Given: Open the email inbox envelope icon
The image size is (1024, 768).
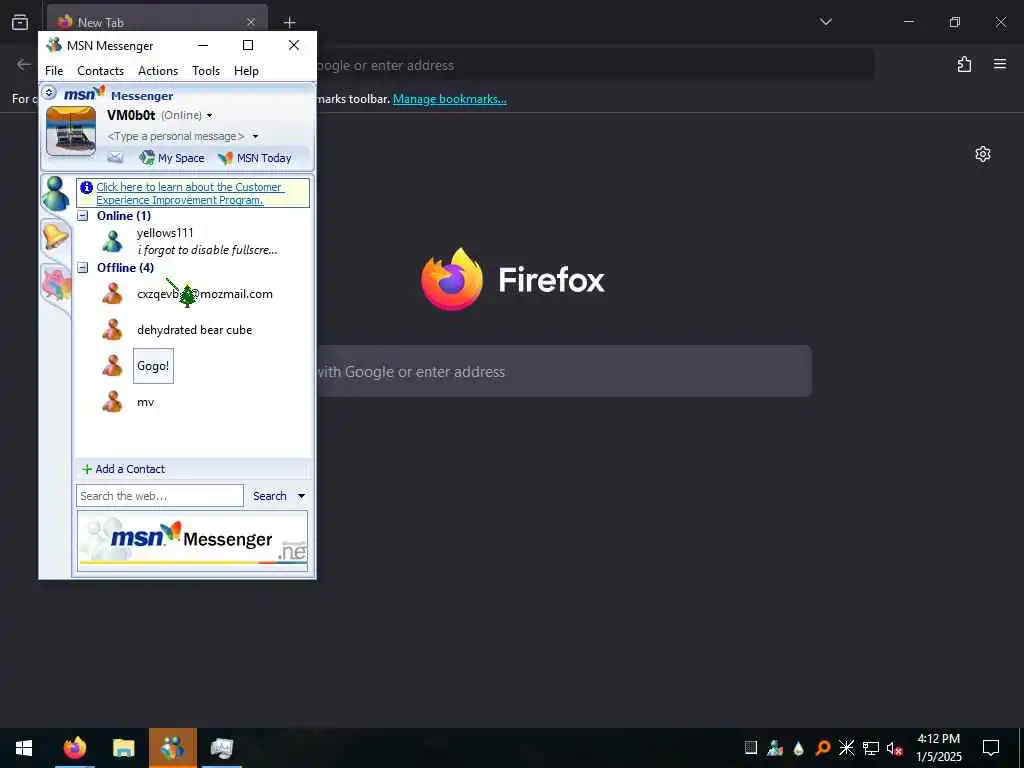Looking at the screenshot, I should (116, 157).
